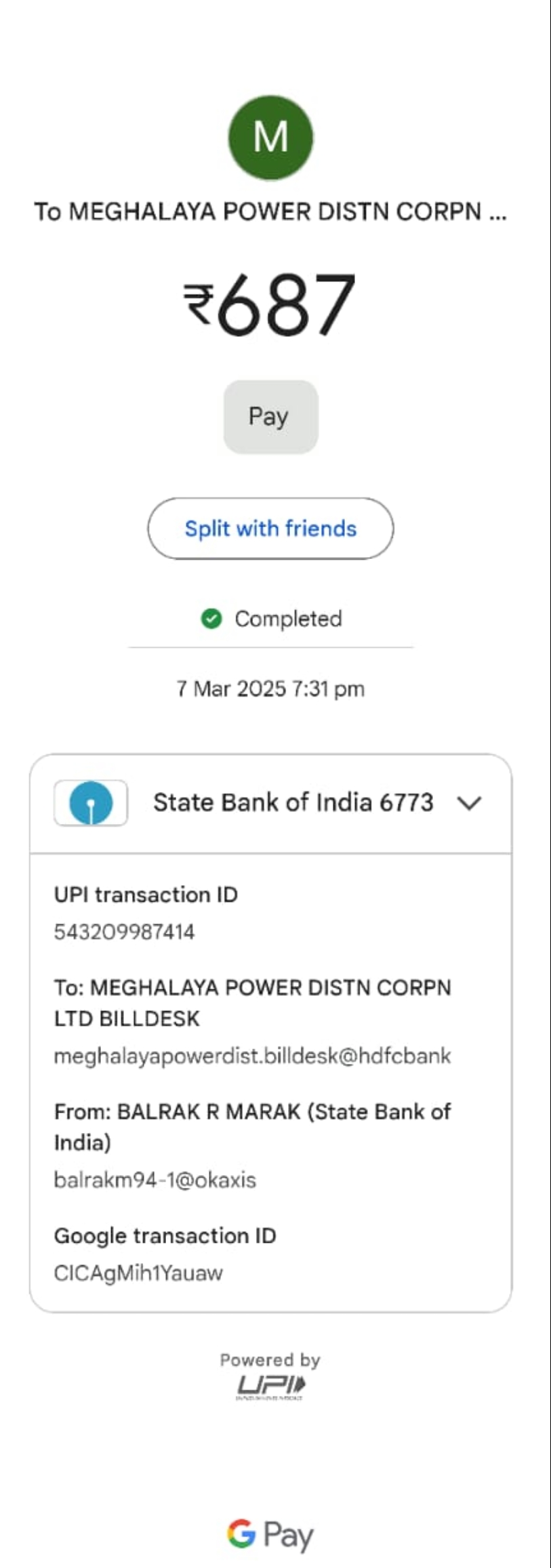This screenshot has height=1568, width=551.
Task: Click the green M recipient avatar
Action: coord(270,138)
